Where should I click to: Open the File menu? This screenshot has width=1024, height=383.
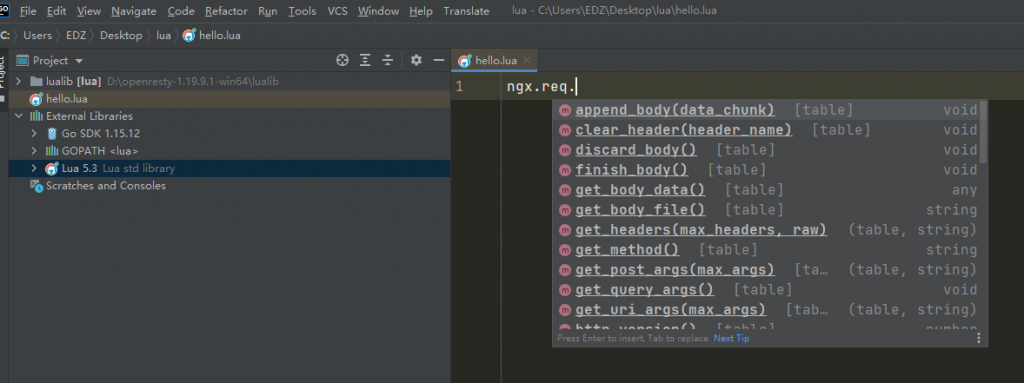click(x=28, y=11)
